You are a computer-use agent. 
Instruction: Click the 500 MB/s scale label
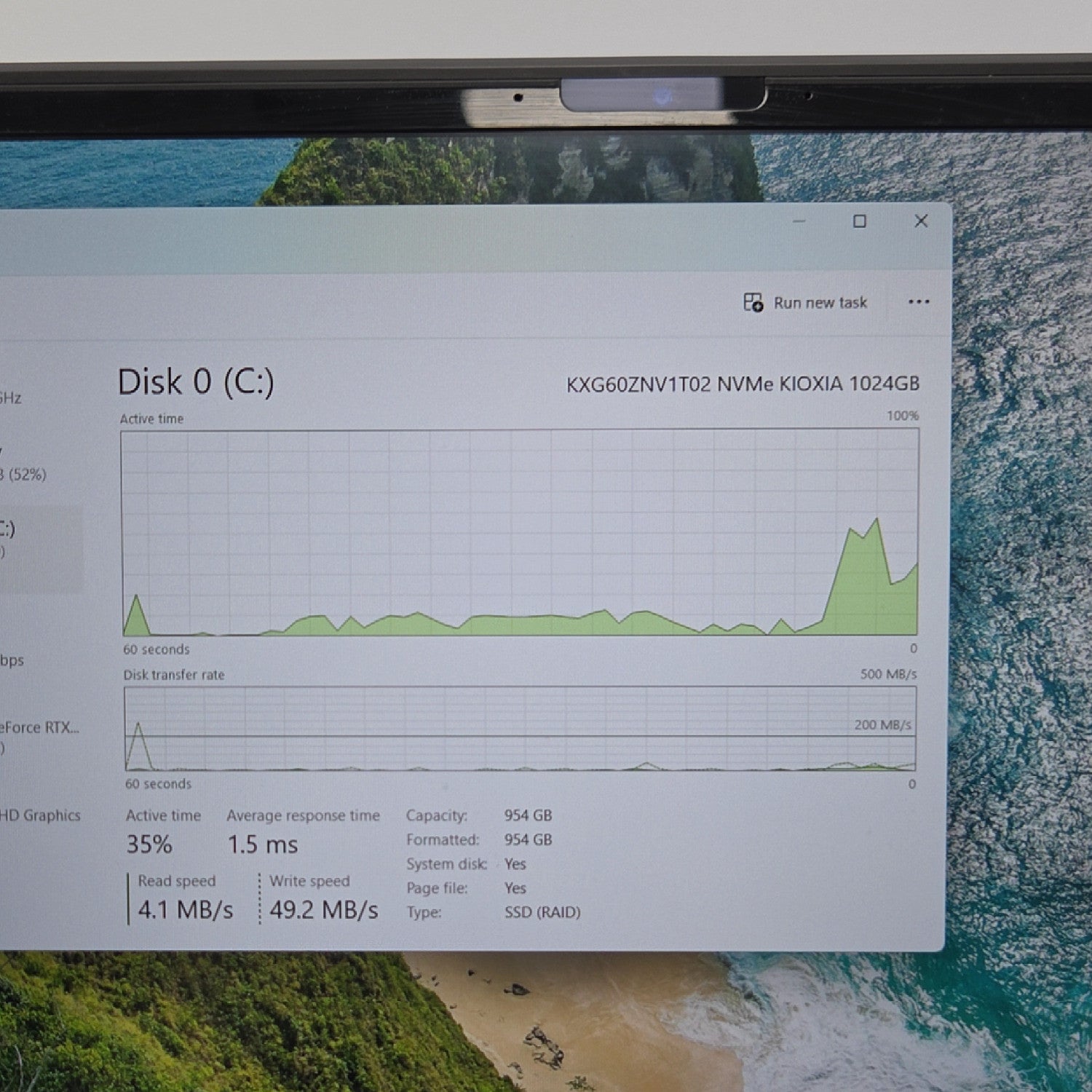tap(888, 674)
